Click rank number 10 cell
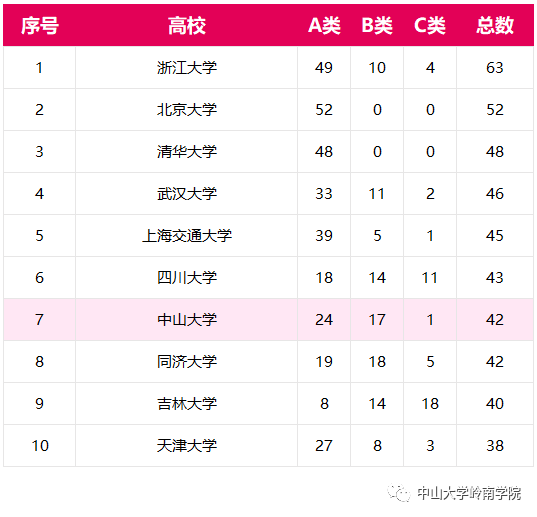This screenshot has width=537, height=517. [x=40, y=446]
